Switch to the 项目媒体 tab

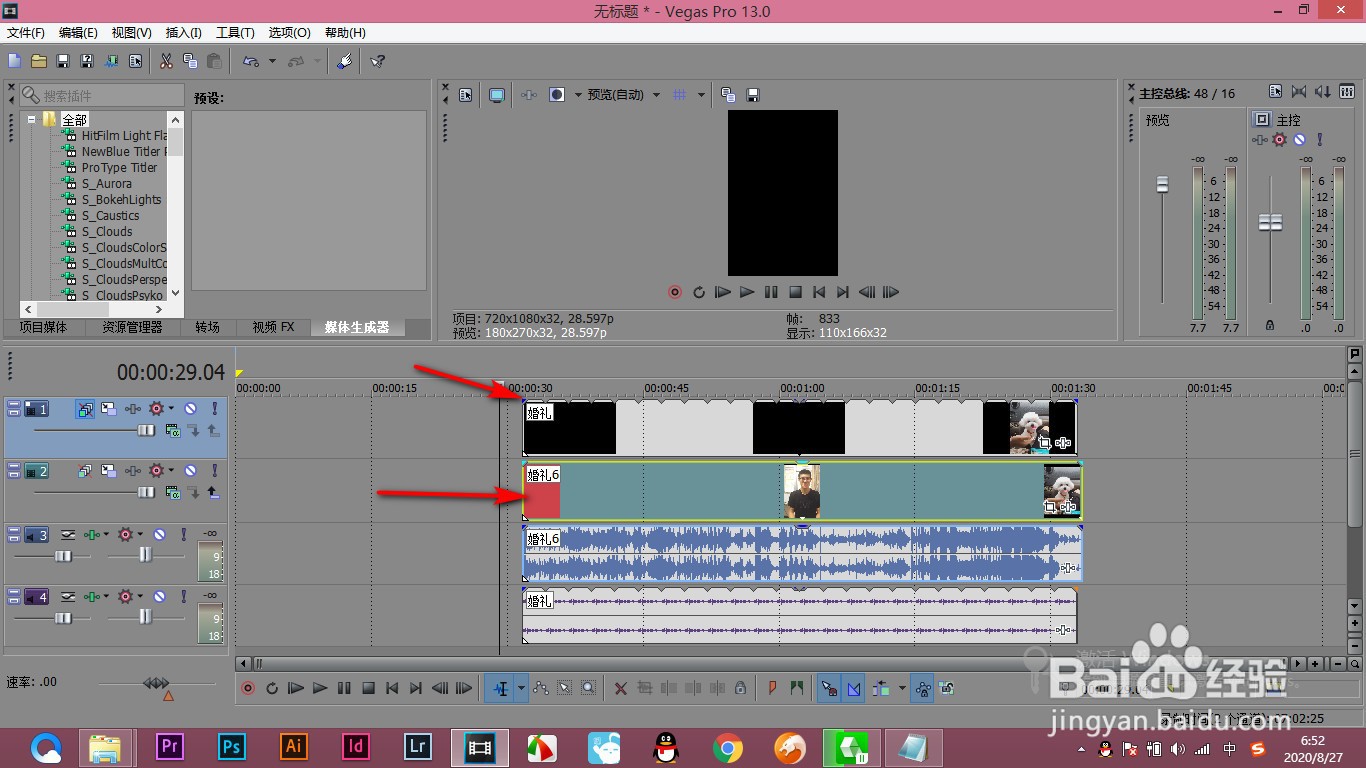click(43, 327)
